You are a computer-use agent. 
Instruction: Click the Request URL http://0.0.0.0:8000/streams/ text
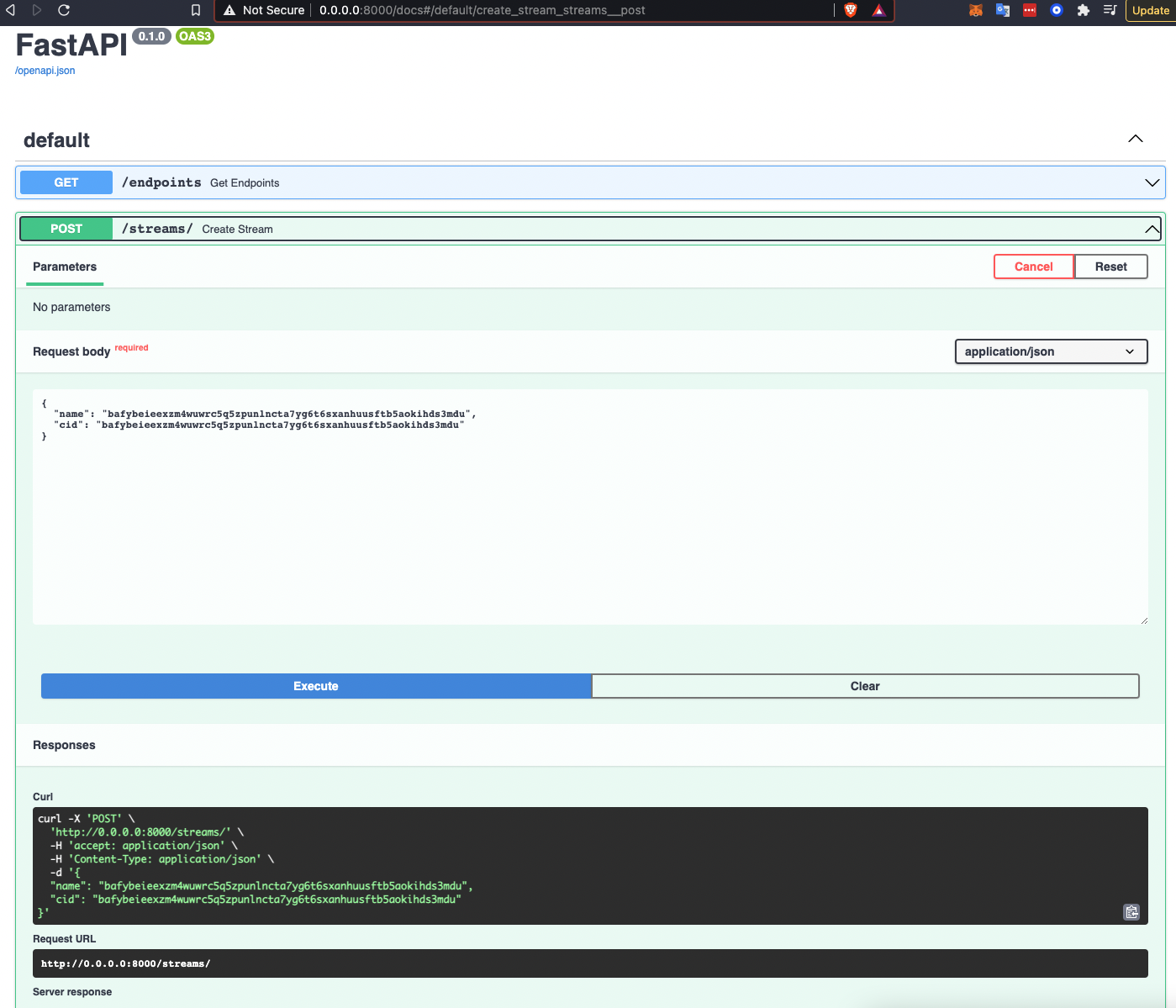click(125, 963)
